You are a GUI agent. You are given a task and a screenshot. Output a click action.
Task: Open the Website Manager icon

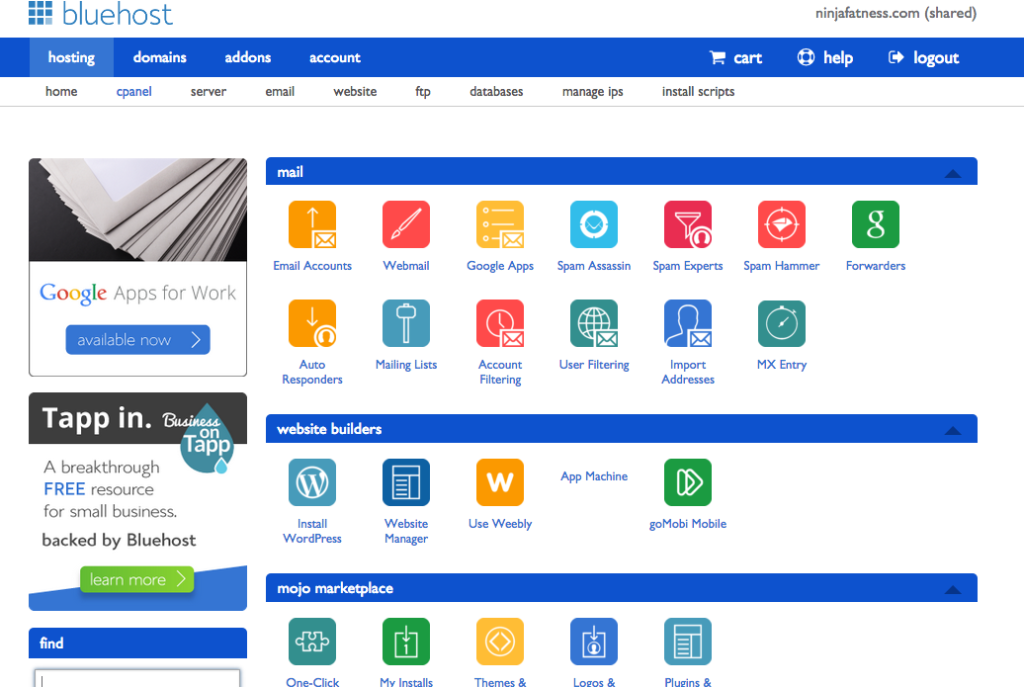[406, 483]
